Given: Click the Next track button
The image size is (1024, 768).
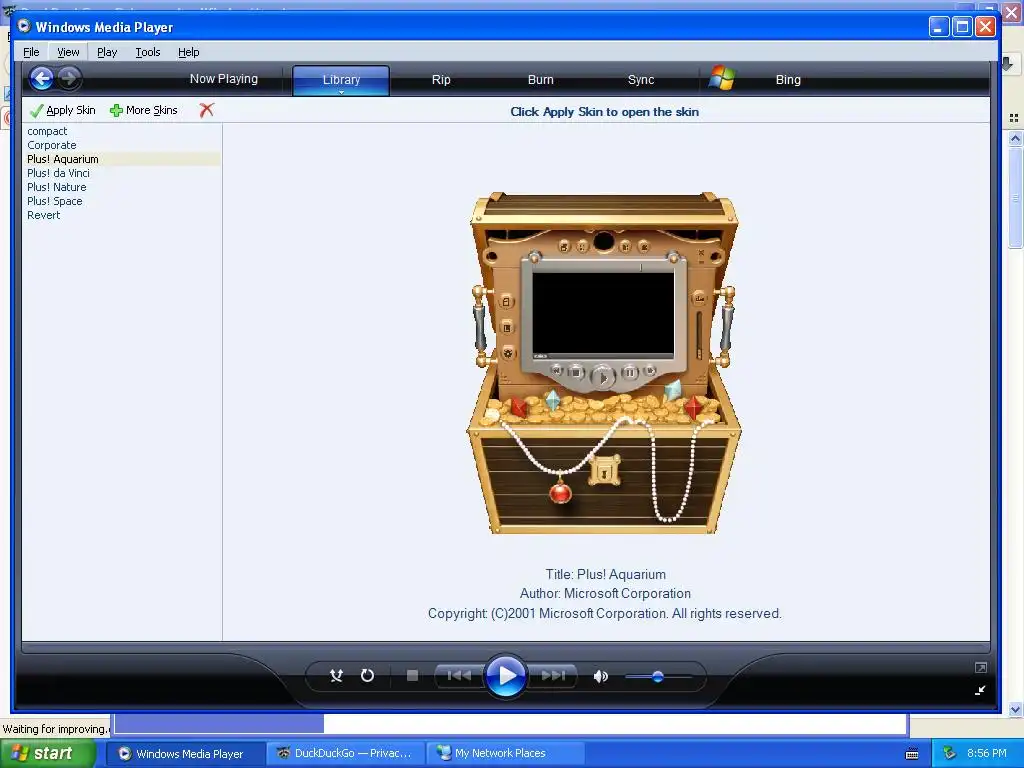Looking at the screenshot, I should coord(552,675).
